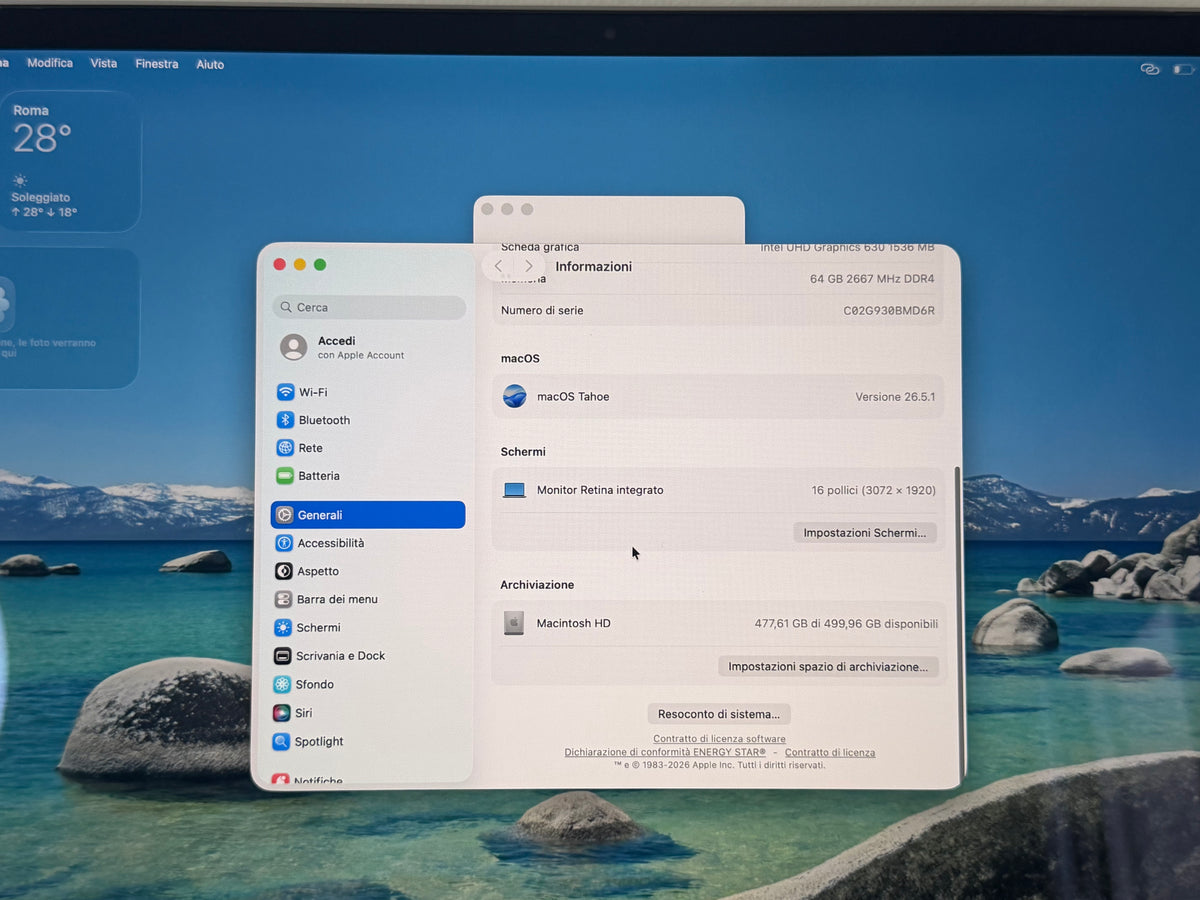Open Scrivania e Dock icon
Viewport: 1200px width, 900px height.
(x=282, y=656)
